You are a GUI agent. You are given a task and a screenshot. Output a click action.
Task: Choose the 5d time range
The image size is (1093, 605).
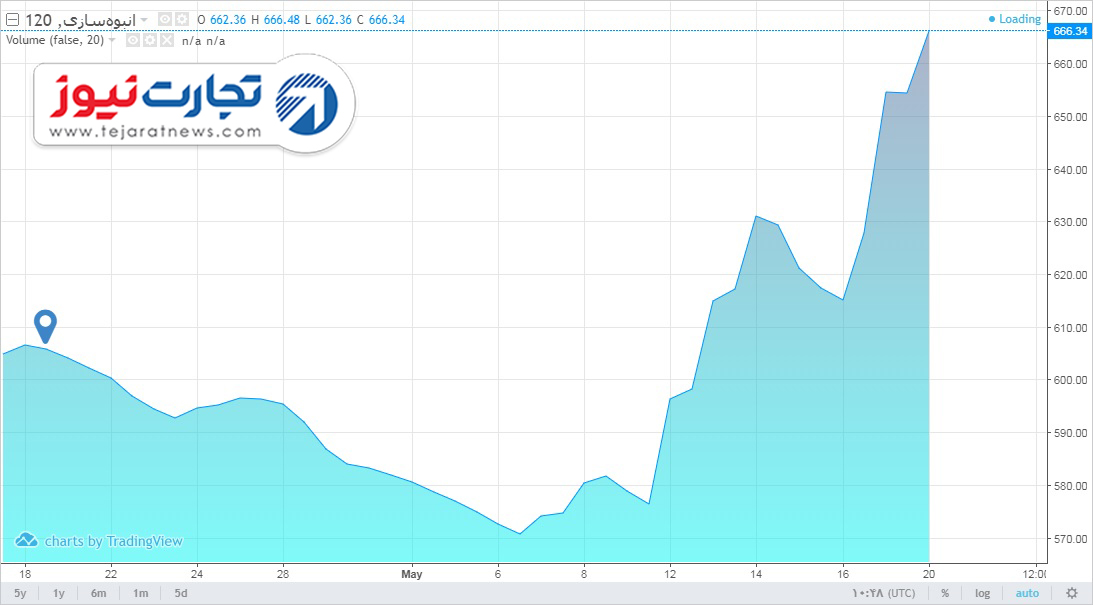pyautogui.click(x=181, y=593)
